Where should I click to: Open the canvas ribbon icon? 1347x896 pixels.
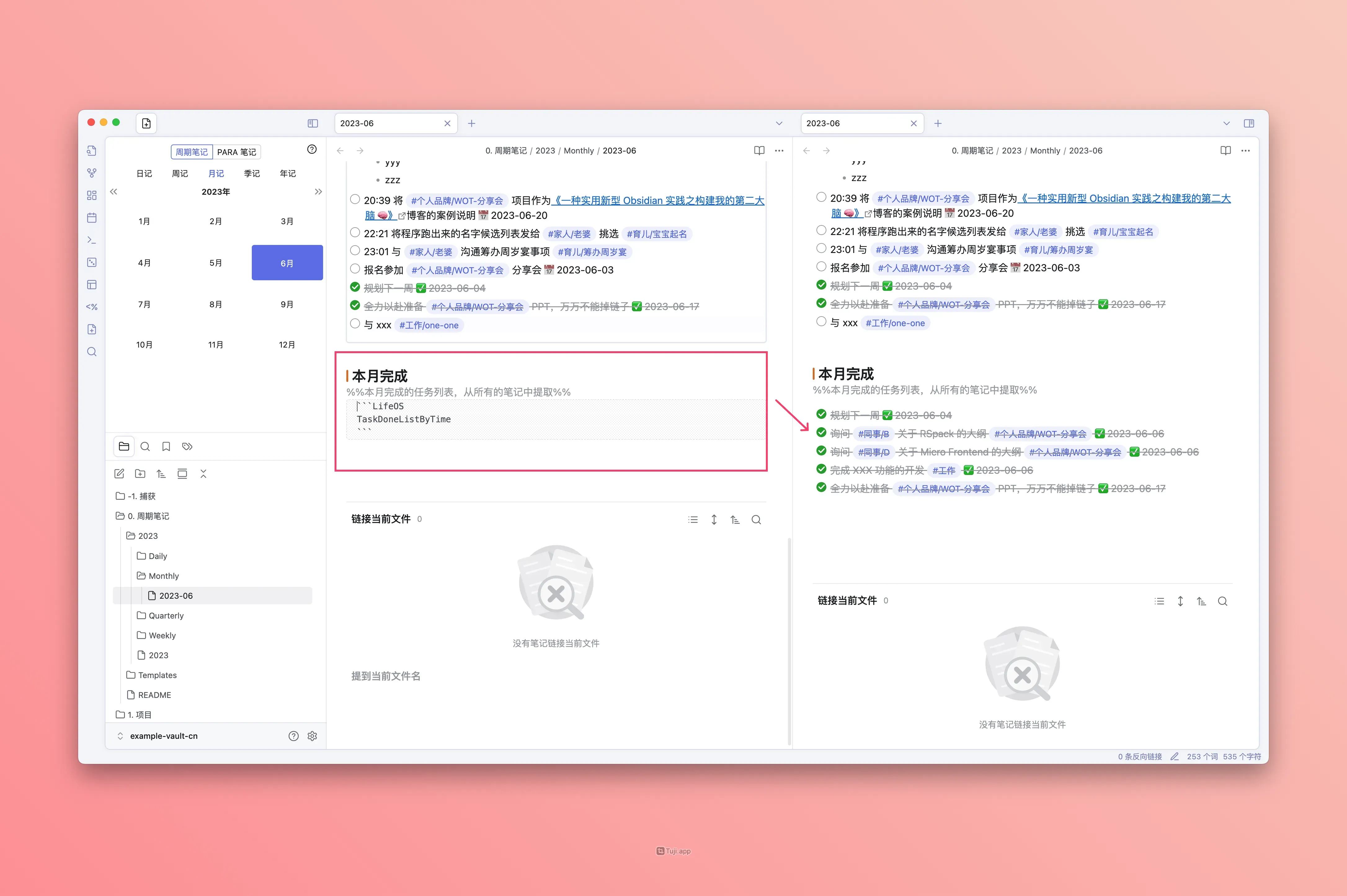click(91, 195)
